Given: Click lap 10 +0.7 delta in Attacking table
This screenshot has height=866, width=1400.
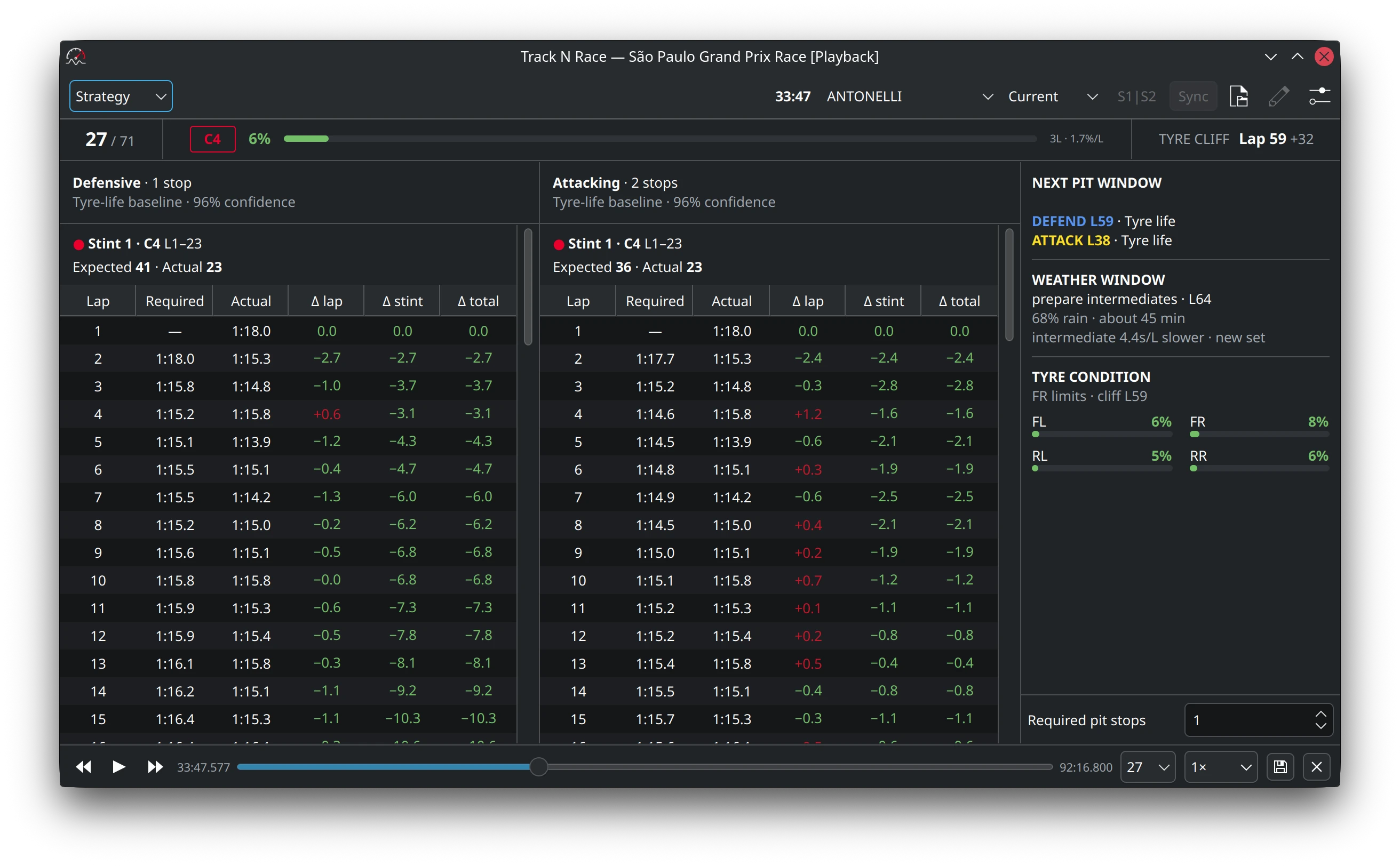Looking at the screenshot, I should tap(807, 580).
